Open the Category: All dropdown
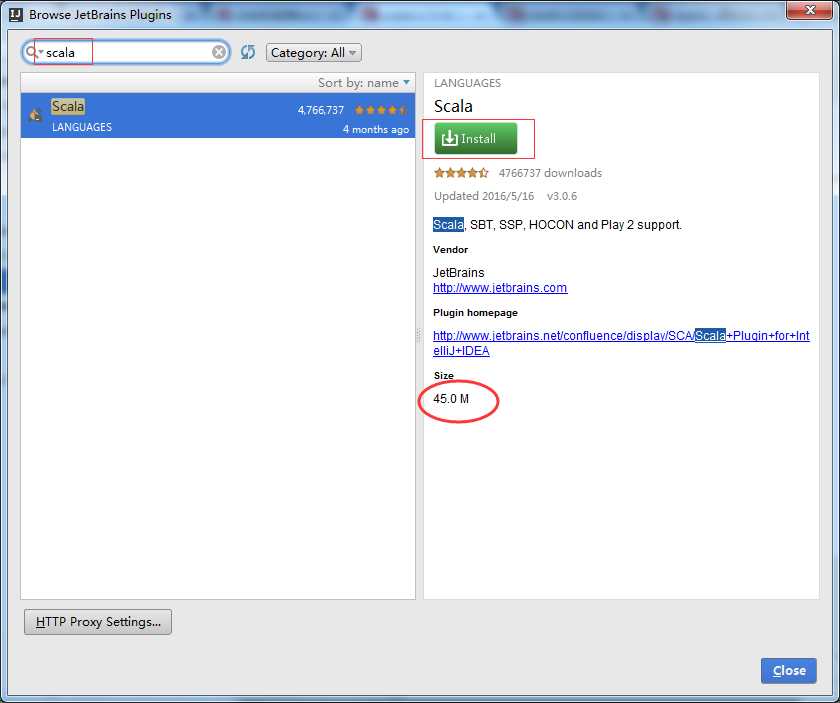 point(314,53)
